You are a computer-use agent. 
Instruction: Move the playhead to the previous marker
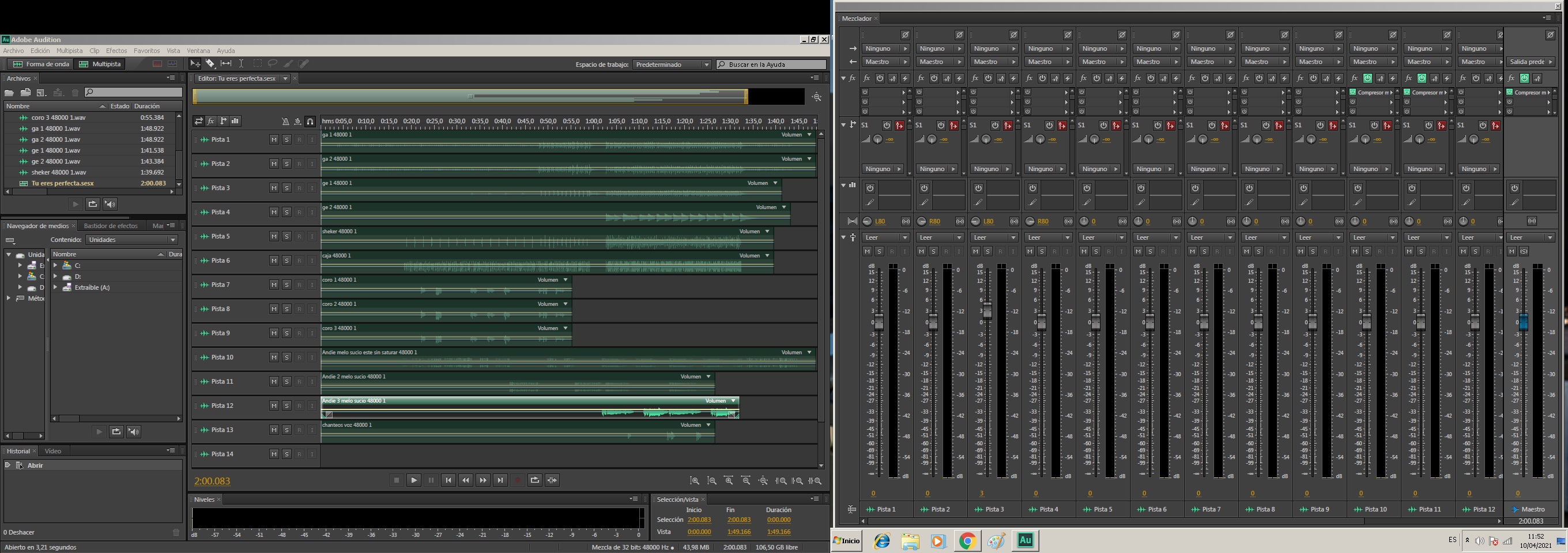(x=448, y=480)
